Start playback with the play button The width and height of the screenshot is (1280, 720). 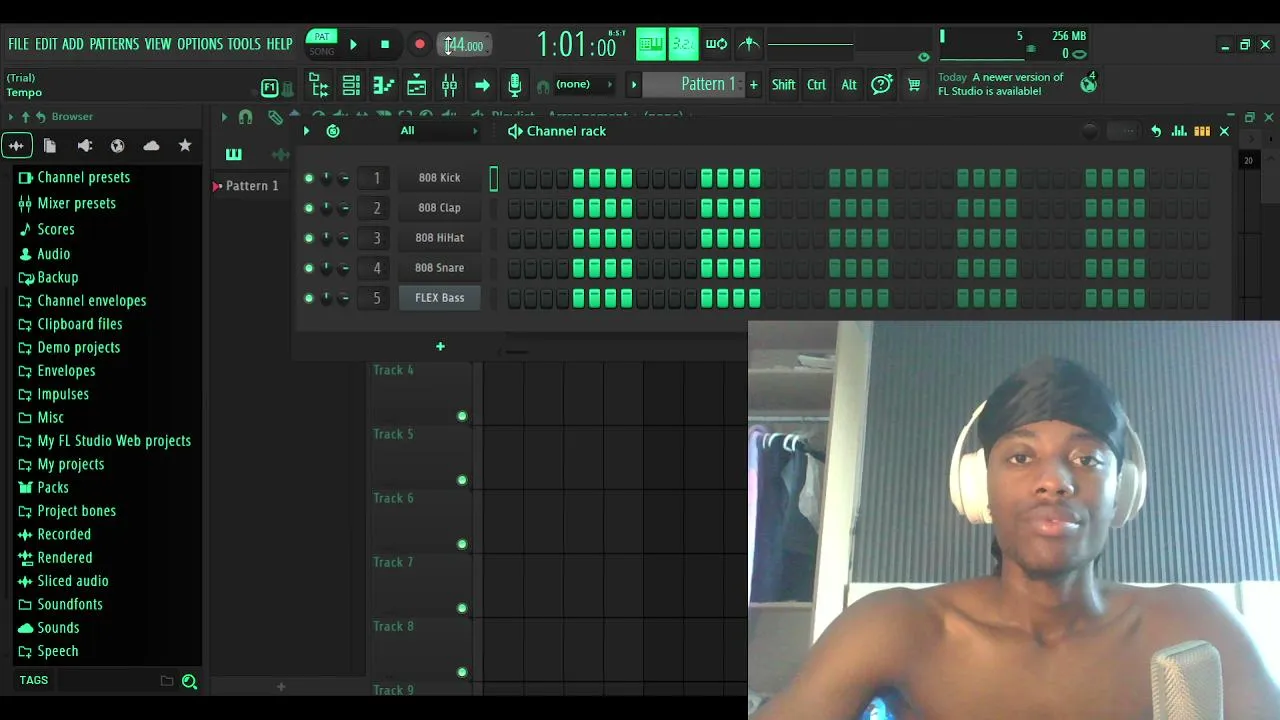coord(353,45)
